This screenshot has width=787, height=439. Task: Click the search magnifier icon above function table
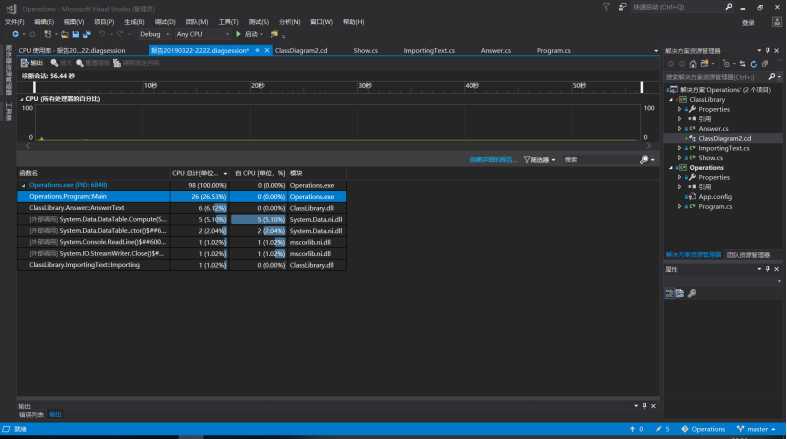pos(644,160)
